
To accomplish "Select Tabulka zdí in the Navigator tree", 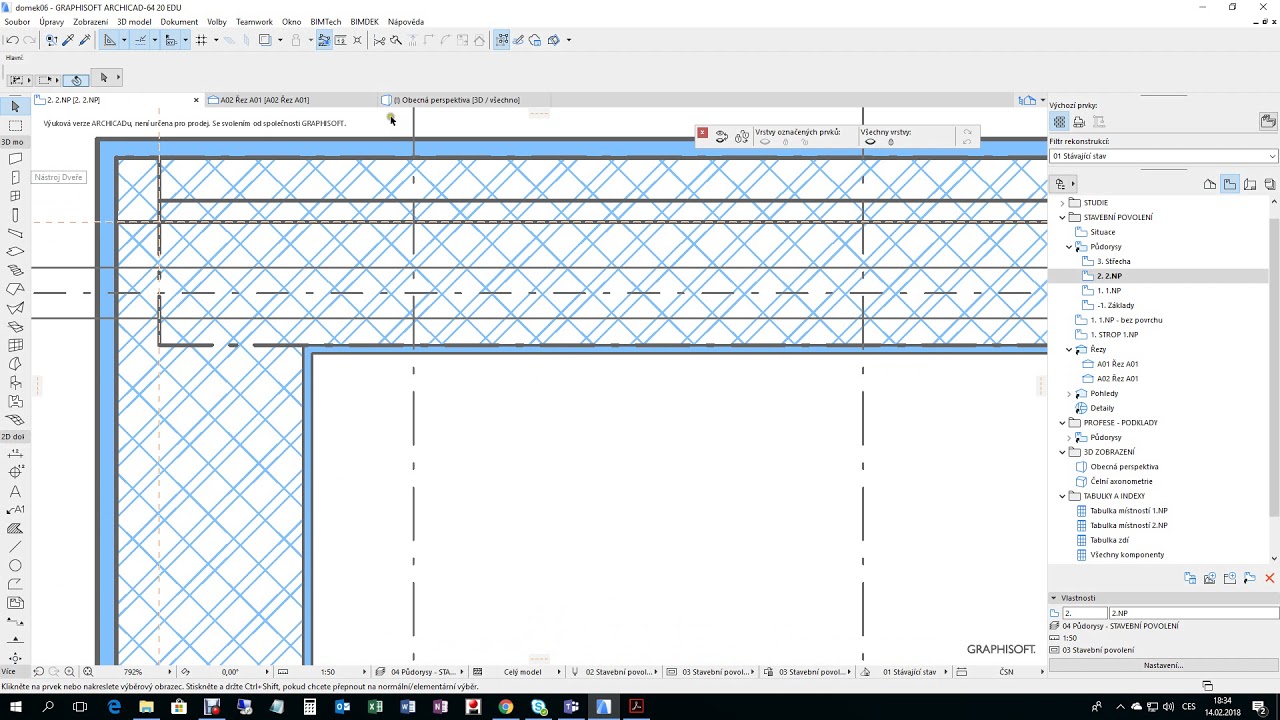I will (x=1109, y=540).
